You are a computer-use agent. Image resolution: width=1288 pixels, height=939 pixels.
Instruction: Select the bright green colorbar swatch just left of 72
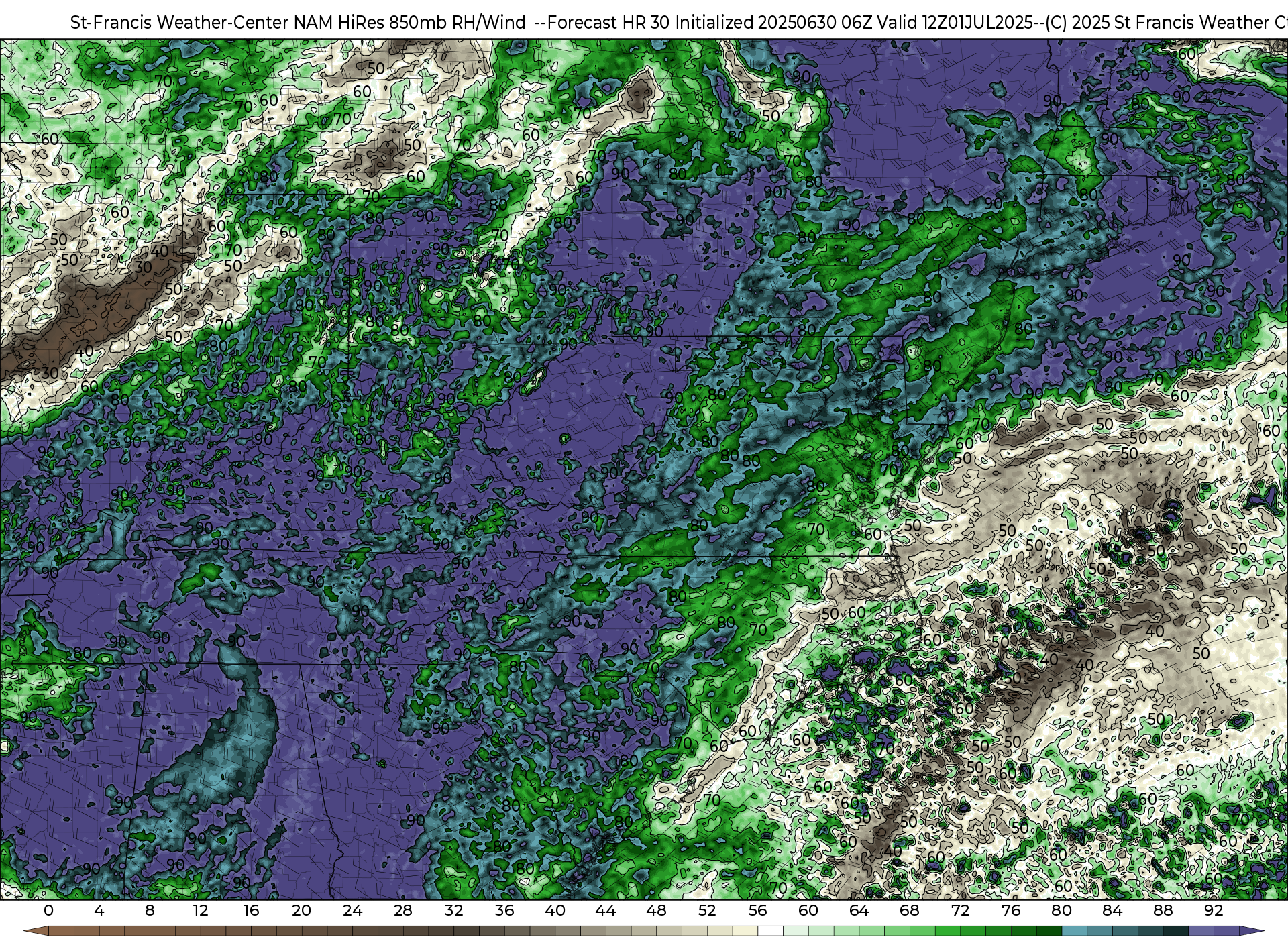947,931
